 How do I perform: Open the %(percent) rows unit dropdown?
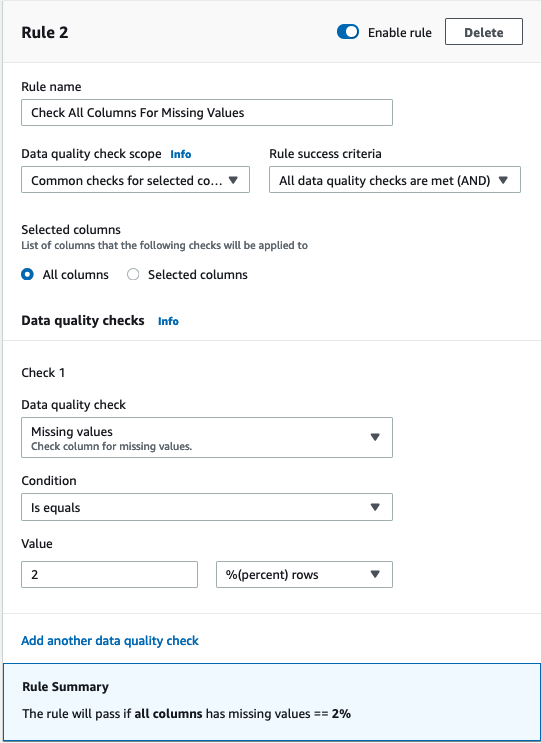click(x=304, y=574)
